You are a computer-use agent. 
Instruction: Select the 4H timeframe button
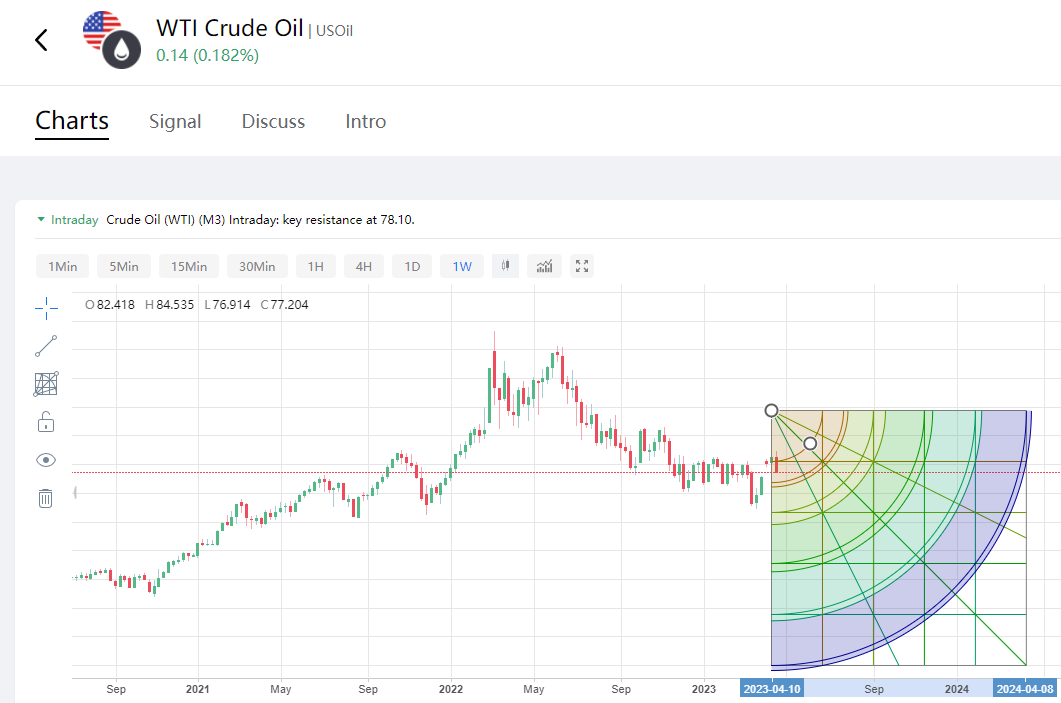tap(364, 266)
